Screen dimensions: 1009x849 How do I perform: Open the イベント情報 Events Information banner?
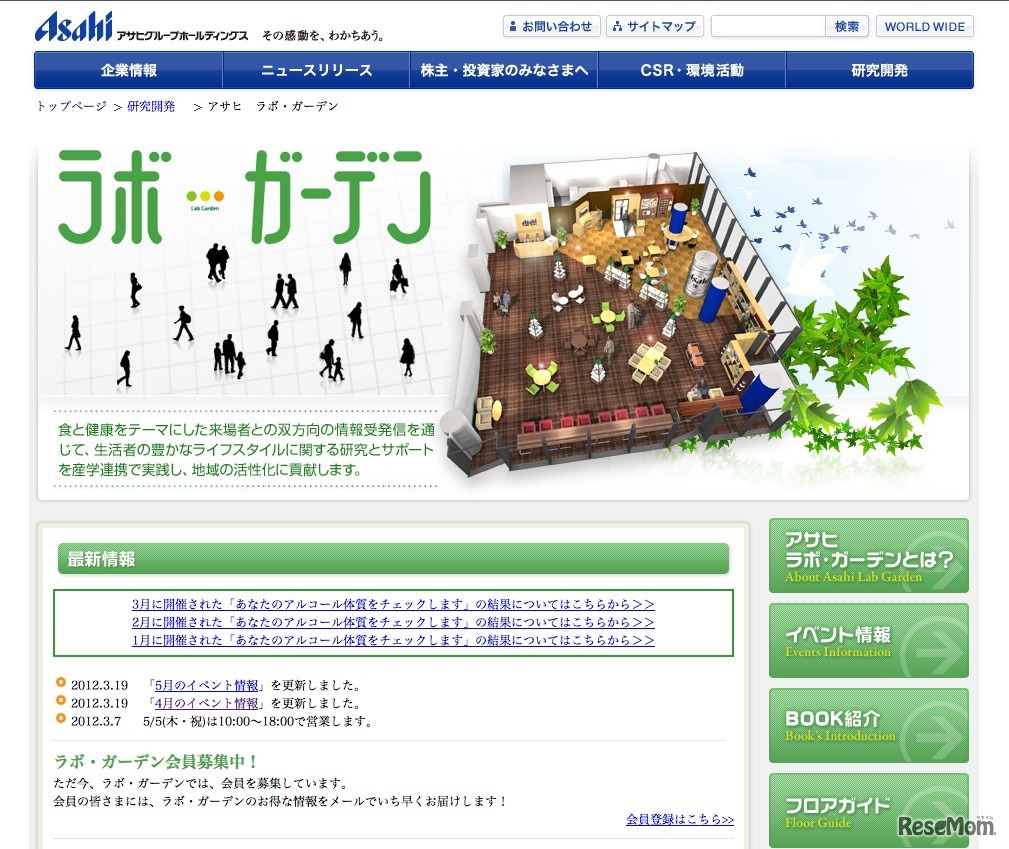(869, 640)
